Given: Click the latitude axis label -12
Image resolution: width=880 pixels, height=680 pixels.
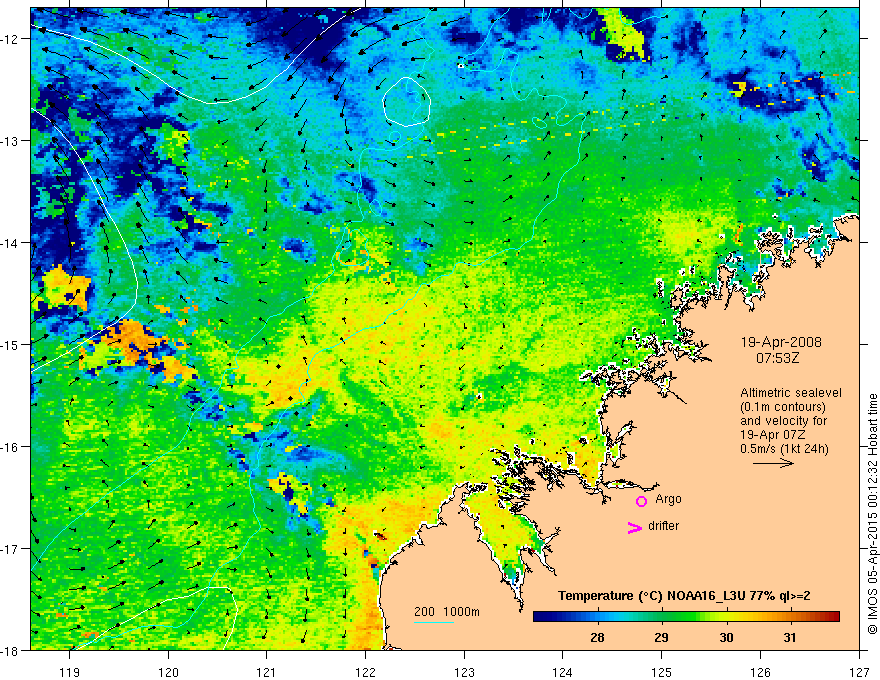Looking at the screenshot, I should 11,39.
